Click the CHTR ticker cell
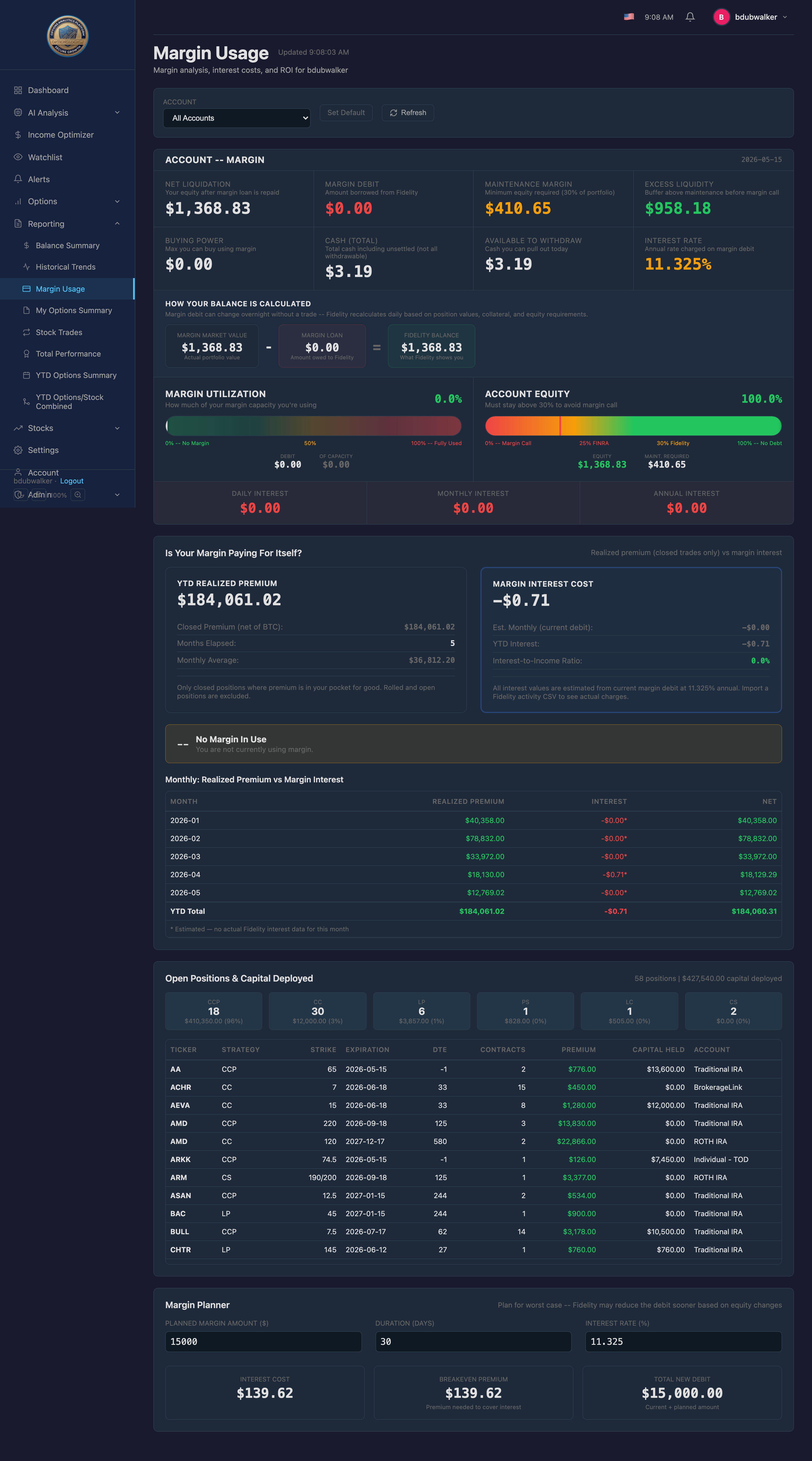The image size is (812, 1461). [x=180, y=1250]
